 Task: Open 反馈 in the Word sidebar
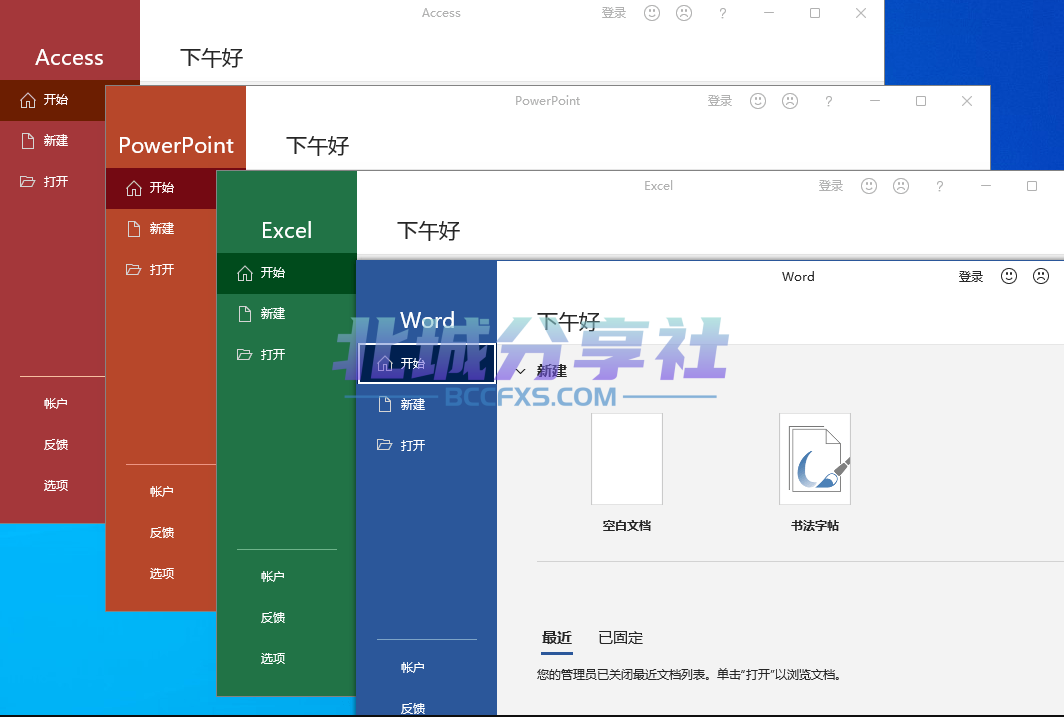coord(413,709)
